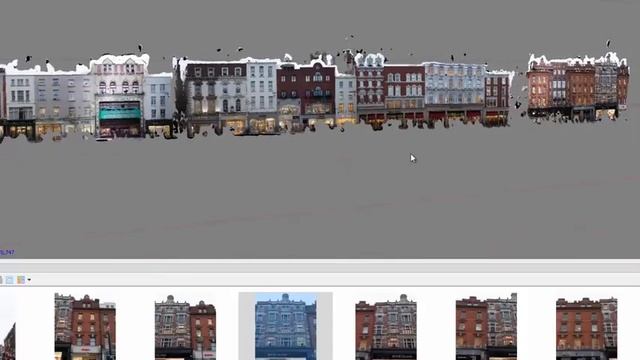The height and width of the screenshot is (360, 640).
Task: Select the first full photo thumbnail with red brick center
Action: tap(85, 327)
